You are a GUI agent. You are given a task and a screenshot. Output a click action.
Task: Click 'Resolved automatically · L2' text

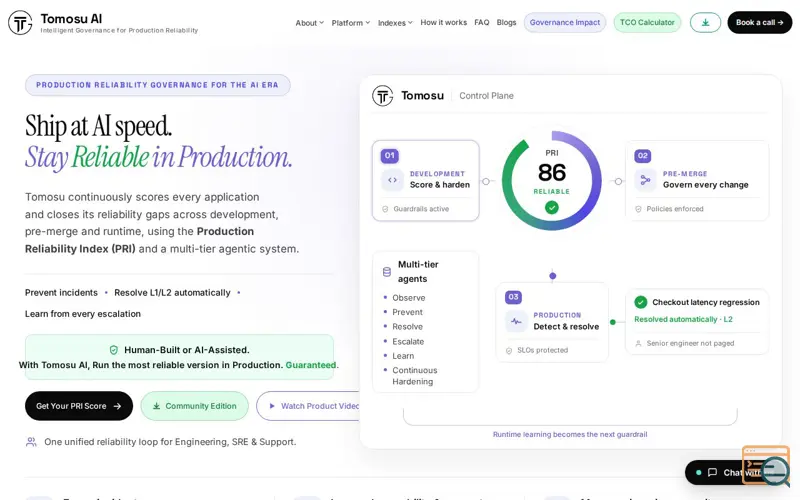[683, 319]
